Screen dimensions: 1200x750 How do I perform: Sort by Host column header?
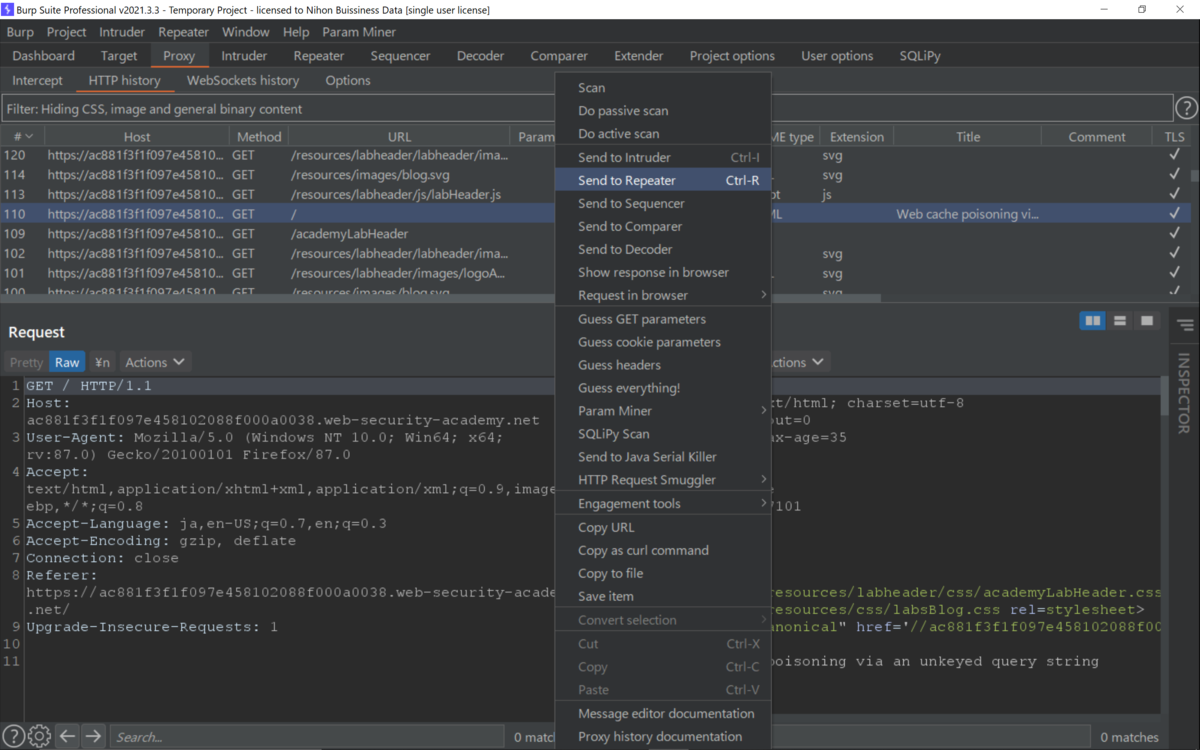[x=137, y=137]
